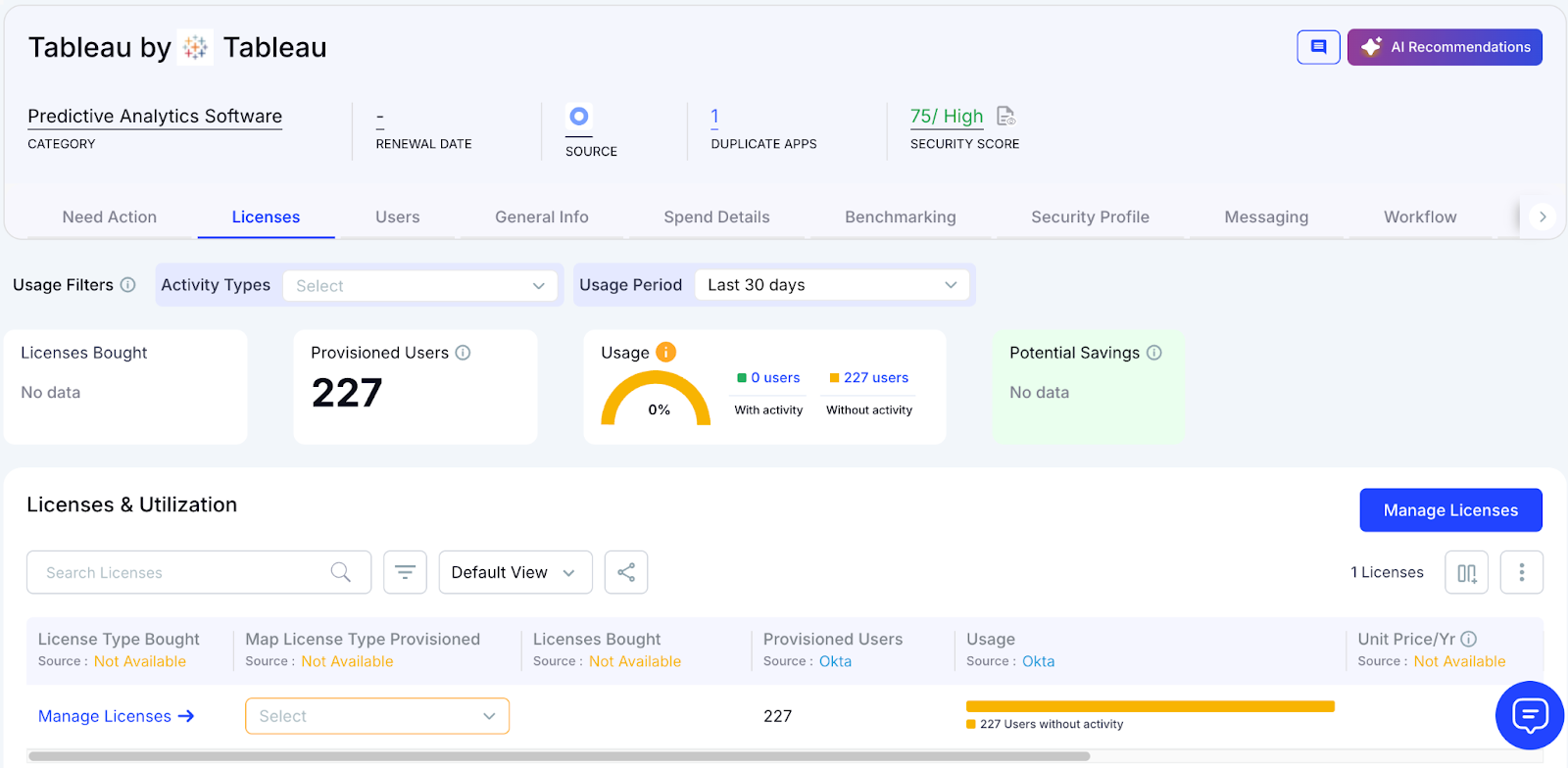Click the Unit Price/Yr column header

coord(1406,640)
